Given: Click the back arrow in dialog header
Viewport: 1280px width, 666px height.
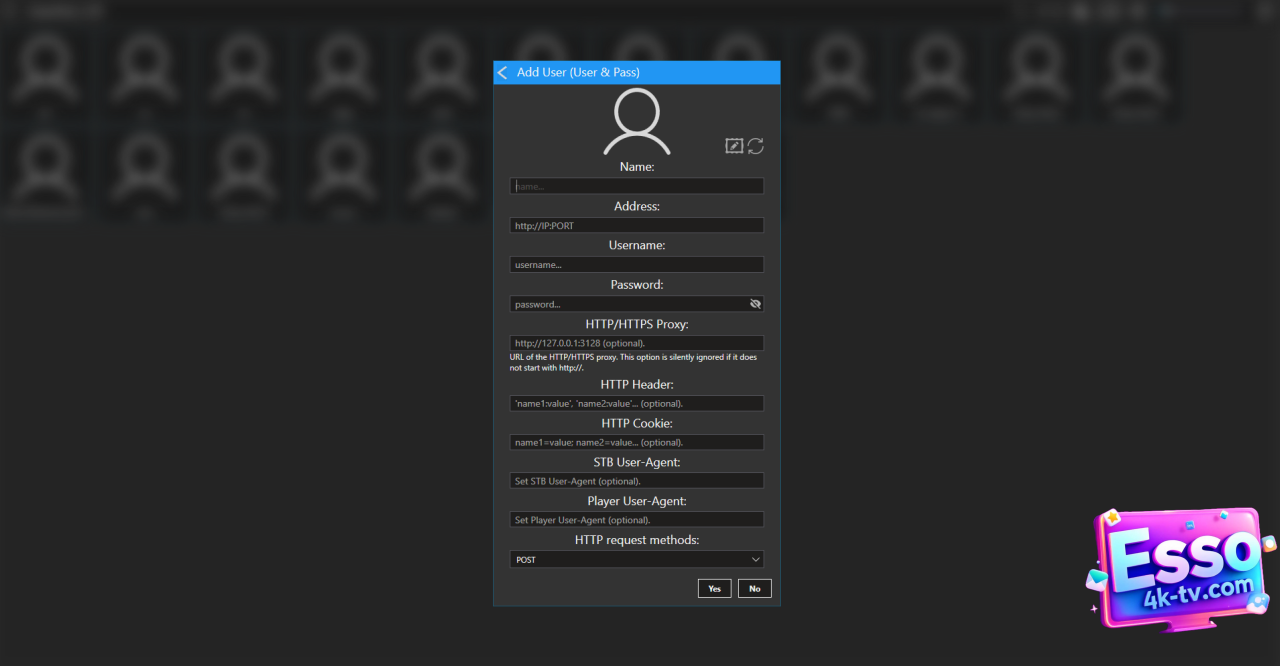Looking at the screenshot, I should point(503,72).
